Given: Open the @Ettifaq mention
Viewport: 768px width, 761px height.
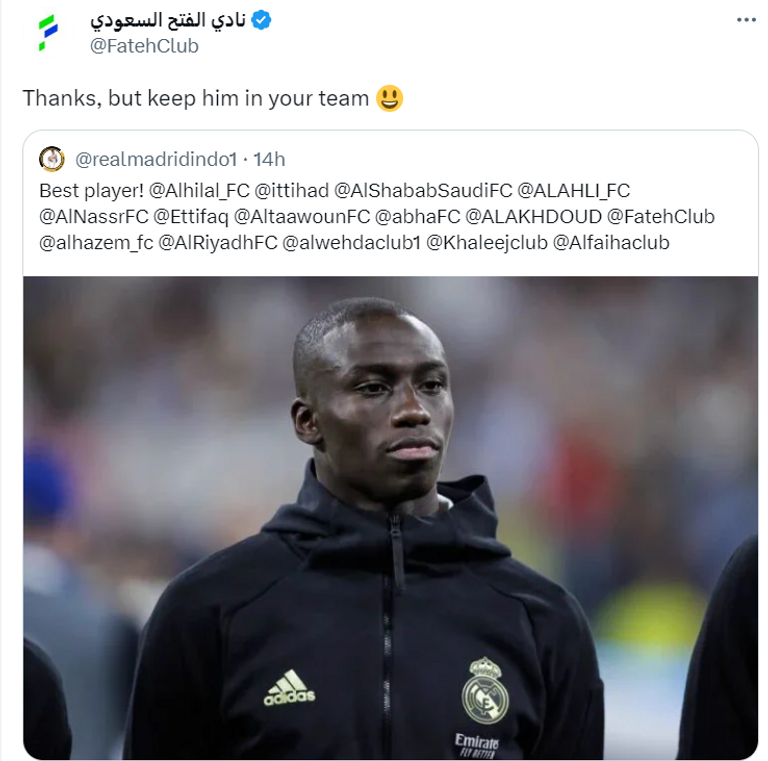Looking at the screenshot, I should 191,216.
